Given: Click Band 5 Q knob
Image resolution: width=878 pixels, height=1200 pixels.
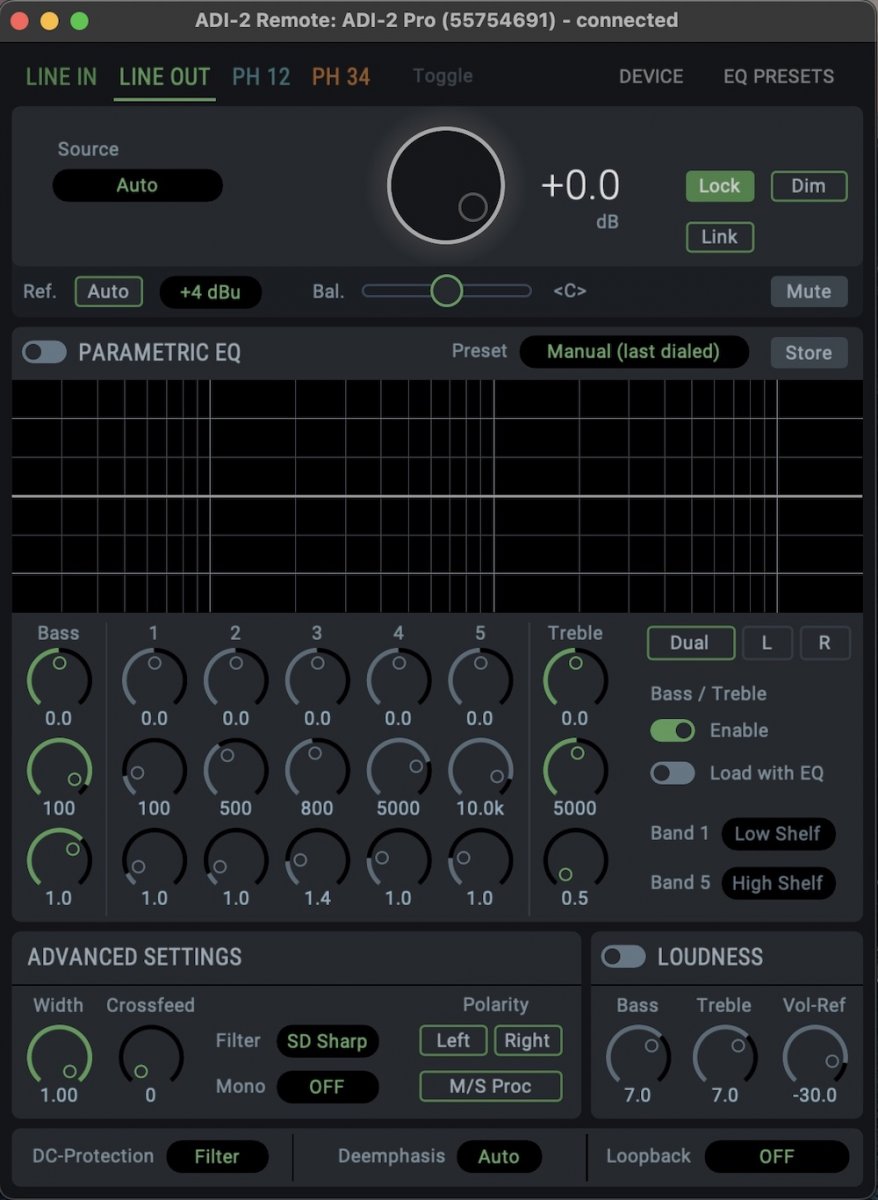Looking at the screenshot, I should pyautogui.click(x=480, y=860).
